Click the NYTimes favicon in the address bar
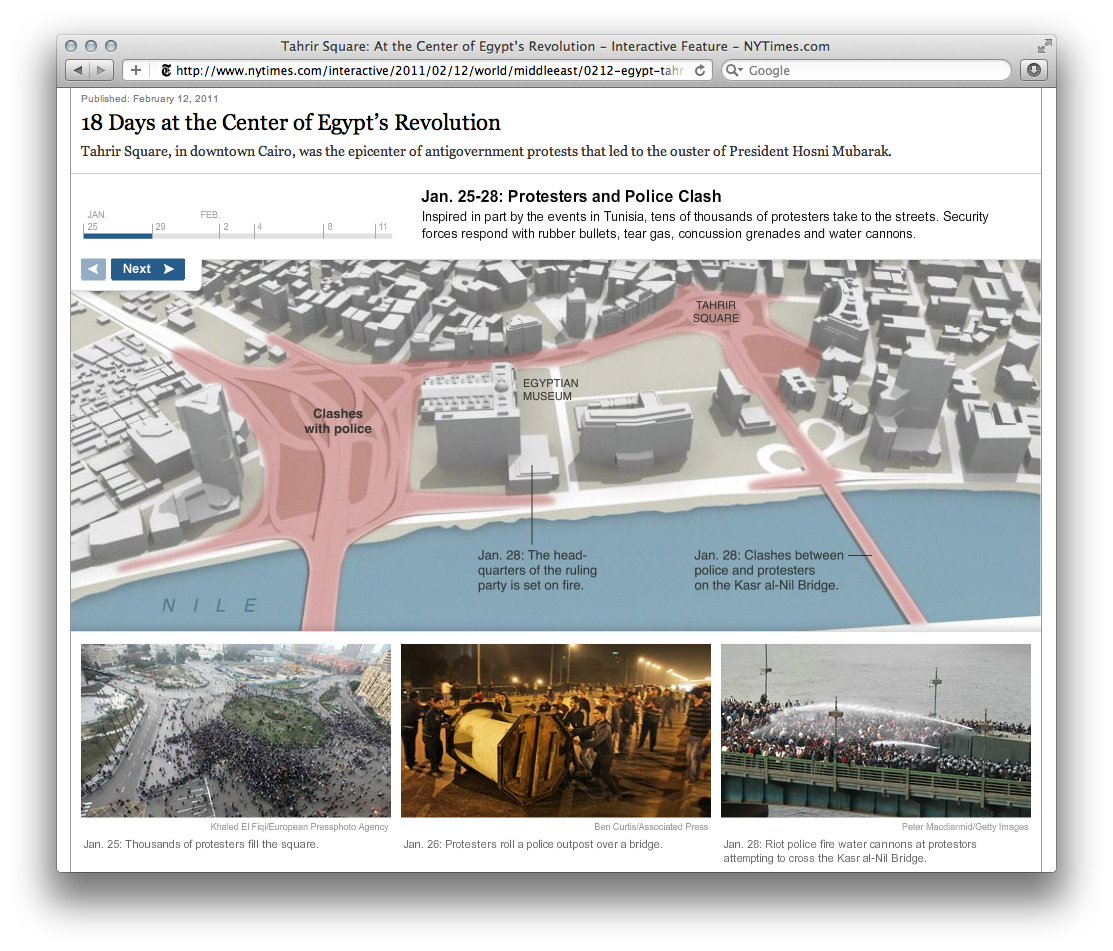1113x951 pixels. [x=166, y=70]
